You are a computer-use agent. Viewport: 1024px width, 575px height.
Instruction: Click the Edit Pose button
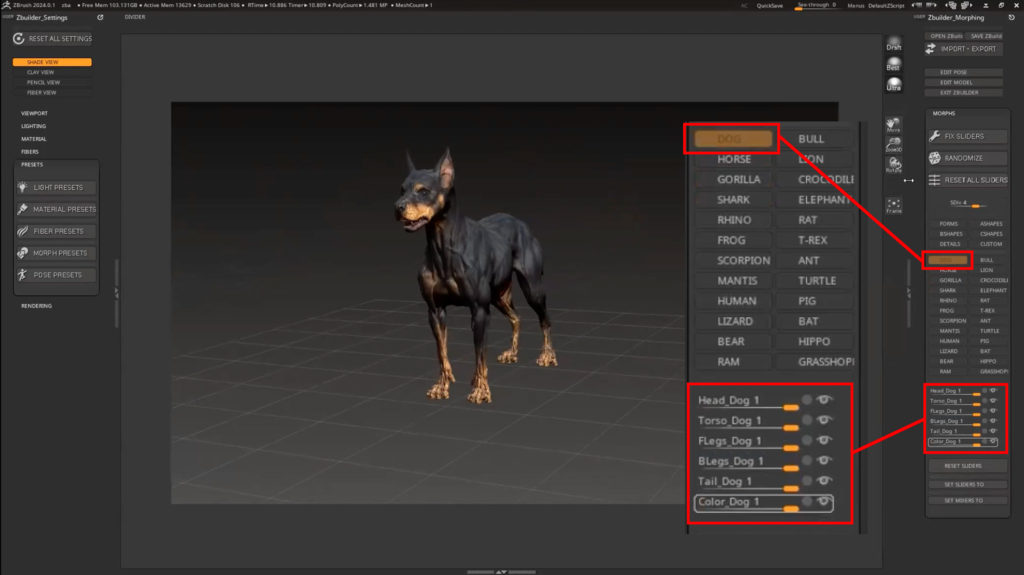click(964, 72)
